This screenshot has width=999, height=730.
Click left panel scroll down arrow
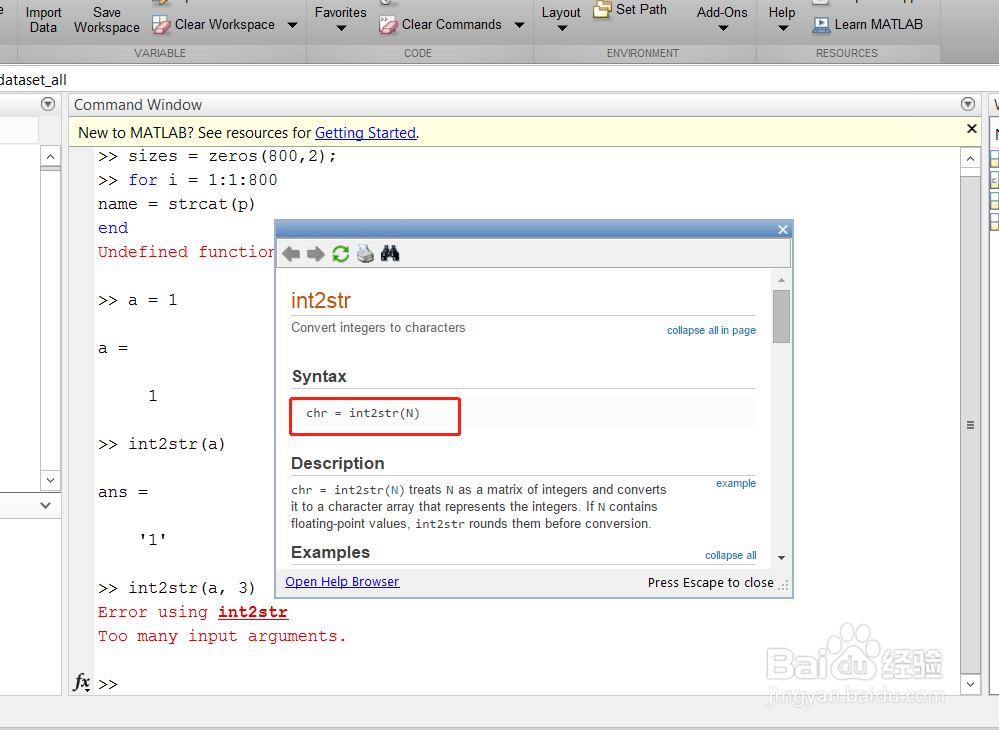[x=50, y=480]
